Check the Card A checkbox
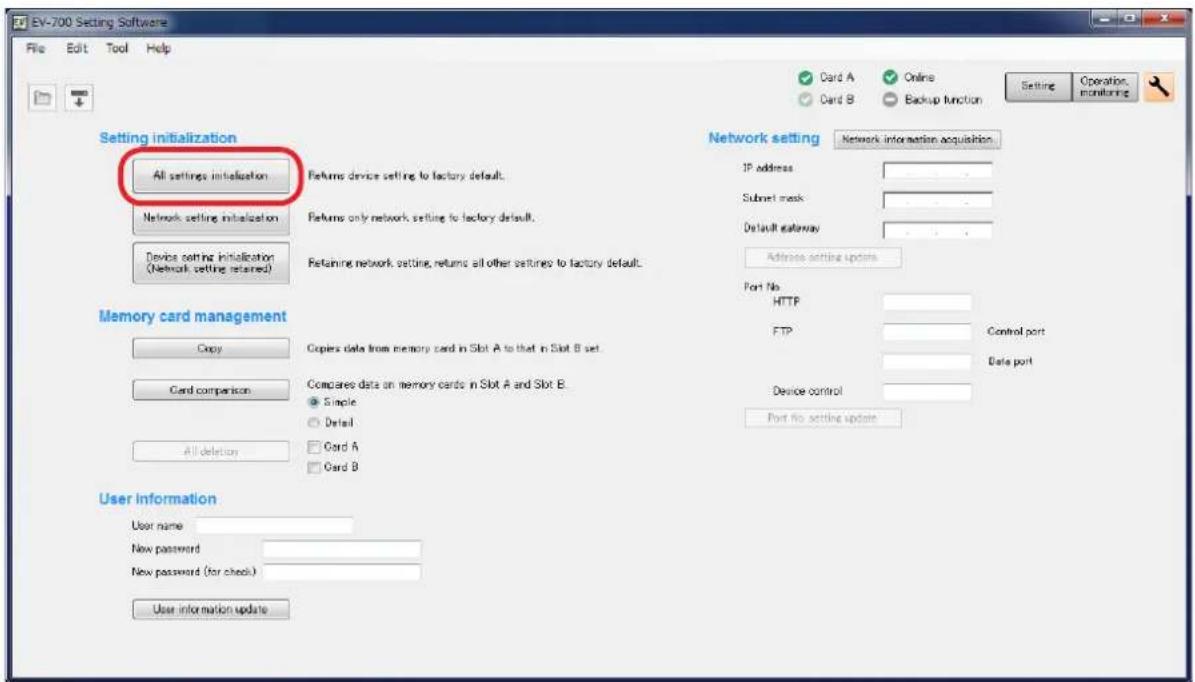This screenshot has width=1195, height=682. tap(313, 447)
